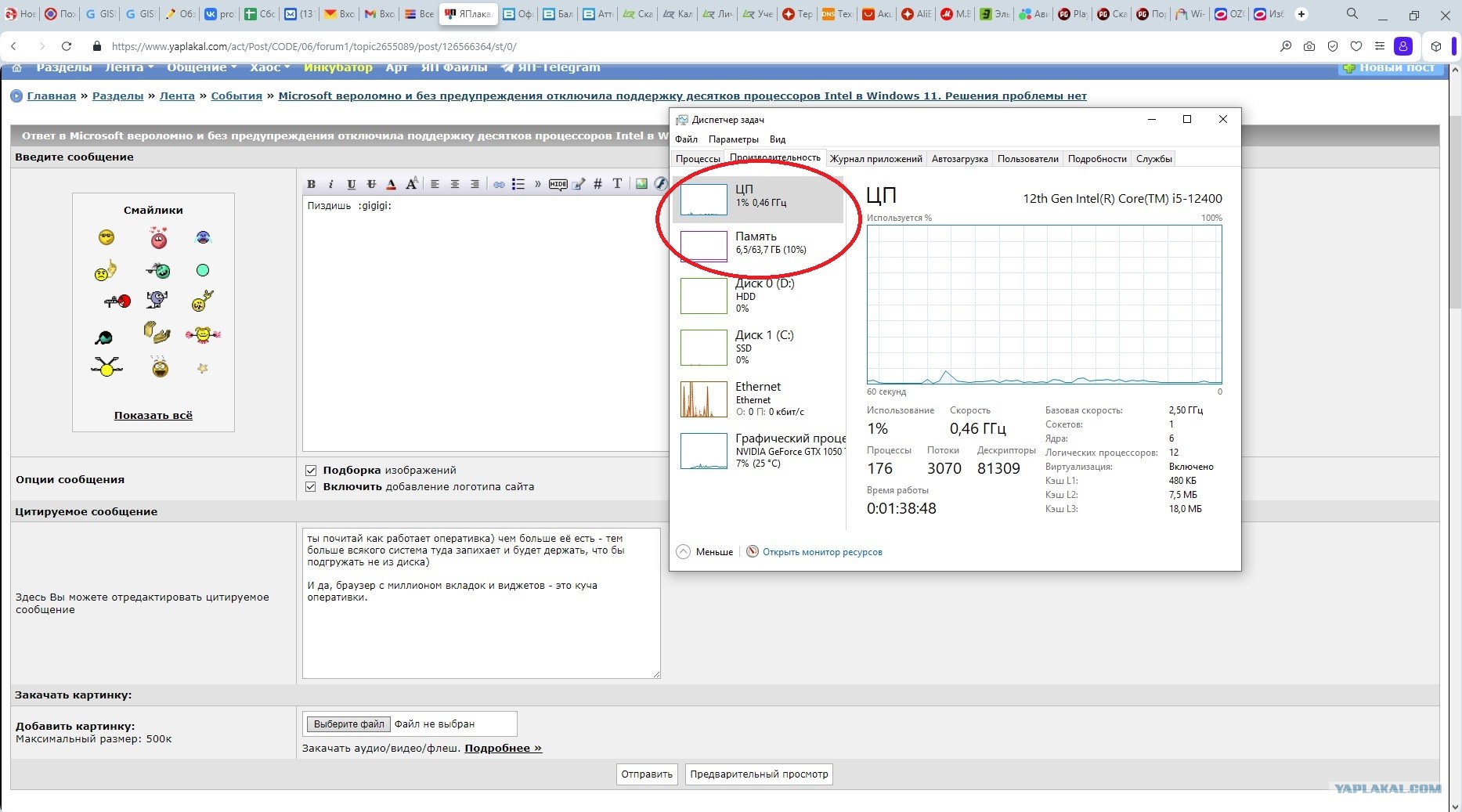Apply bold formatting in the message editor

[312, 184]
